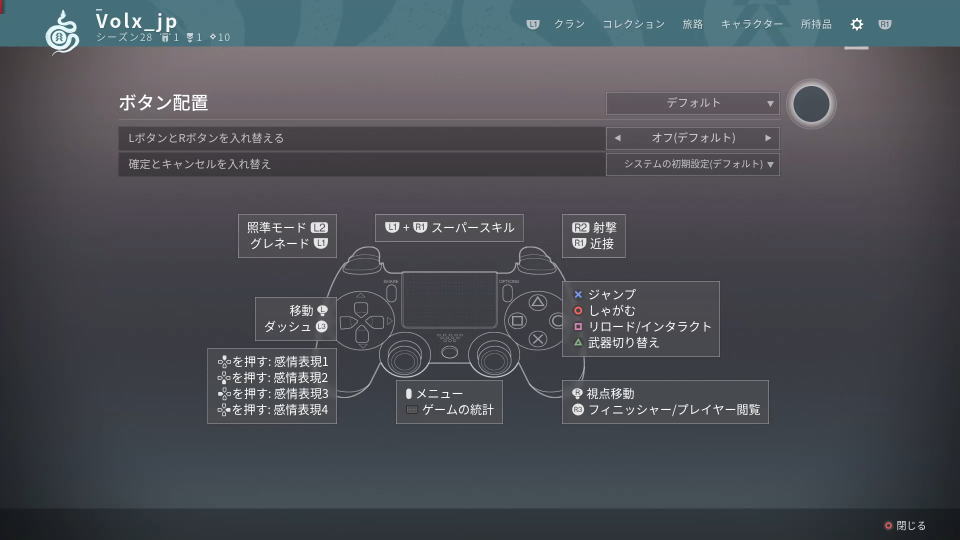Open the デフォルト button layout dropdown
The image size is (960, 540).
click(x=692, y=103)
